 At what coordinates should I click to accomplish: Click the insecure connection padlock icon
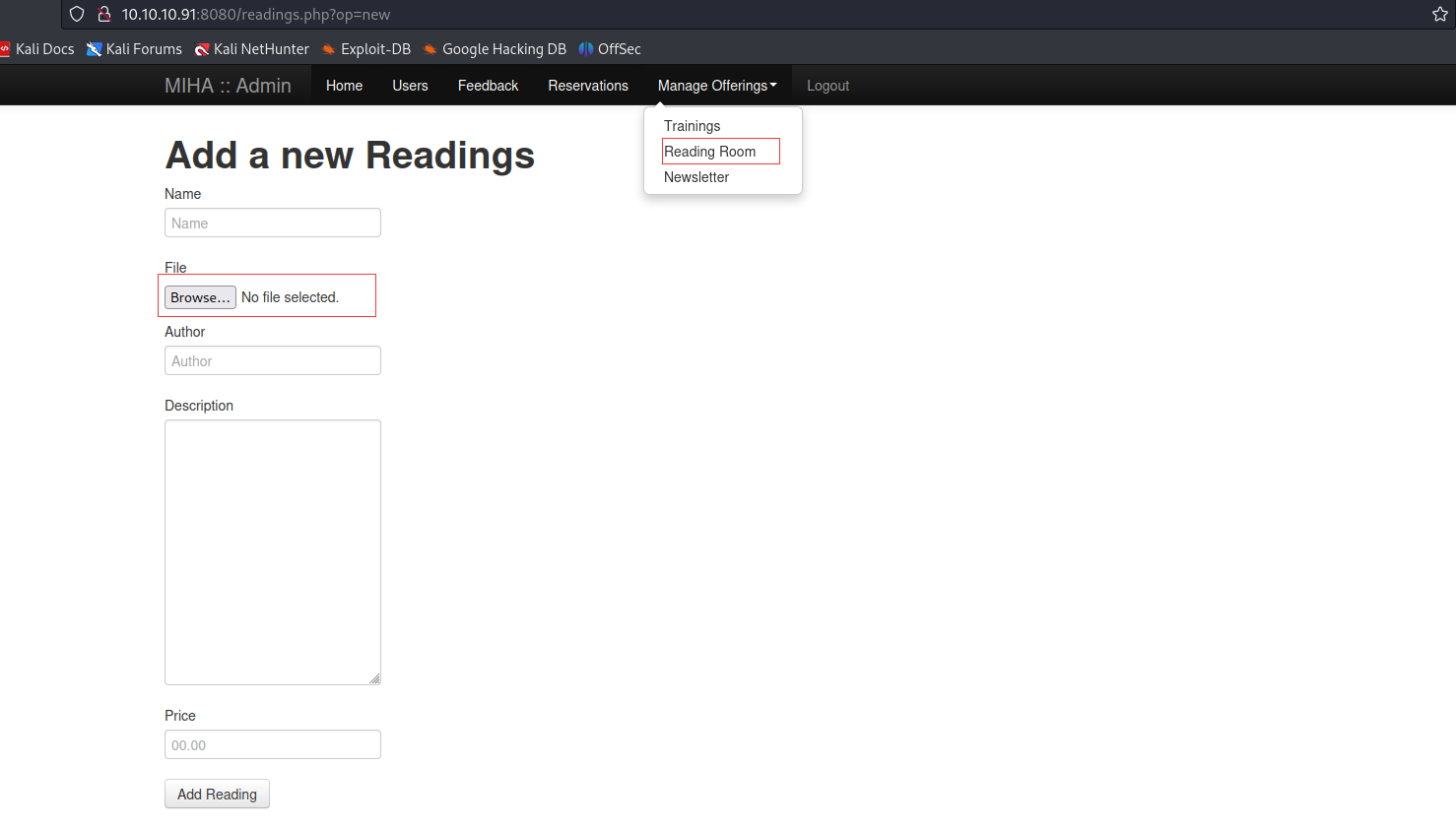(104, 14)
